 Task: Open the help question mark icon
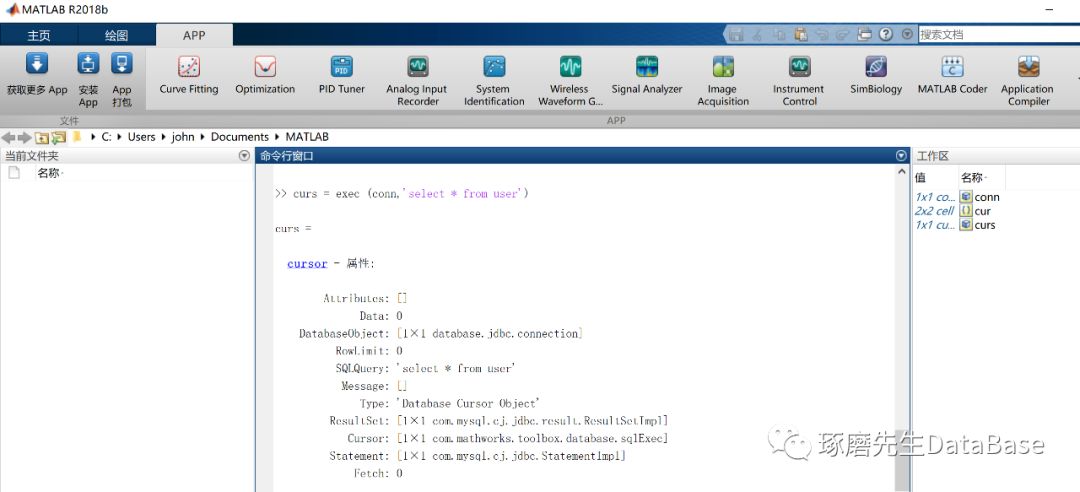tap(886, 34)
